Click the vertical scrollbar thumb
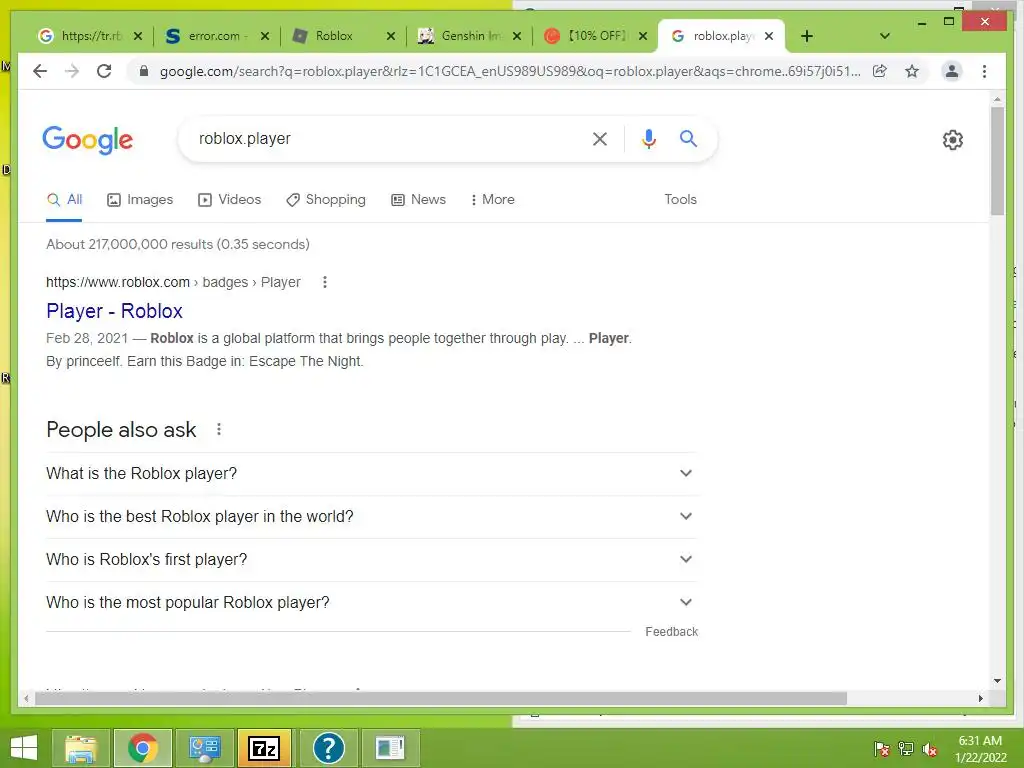Screen dimensions: 1024x768 coord(997,161)
